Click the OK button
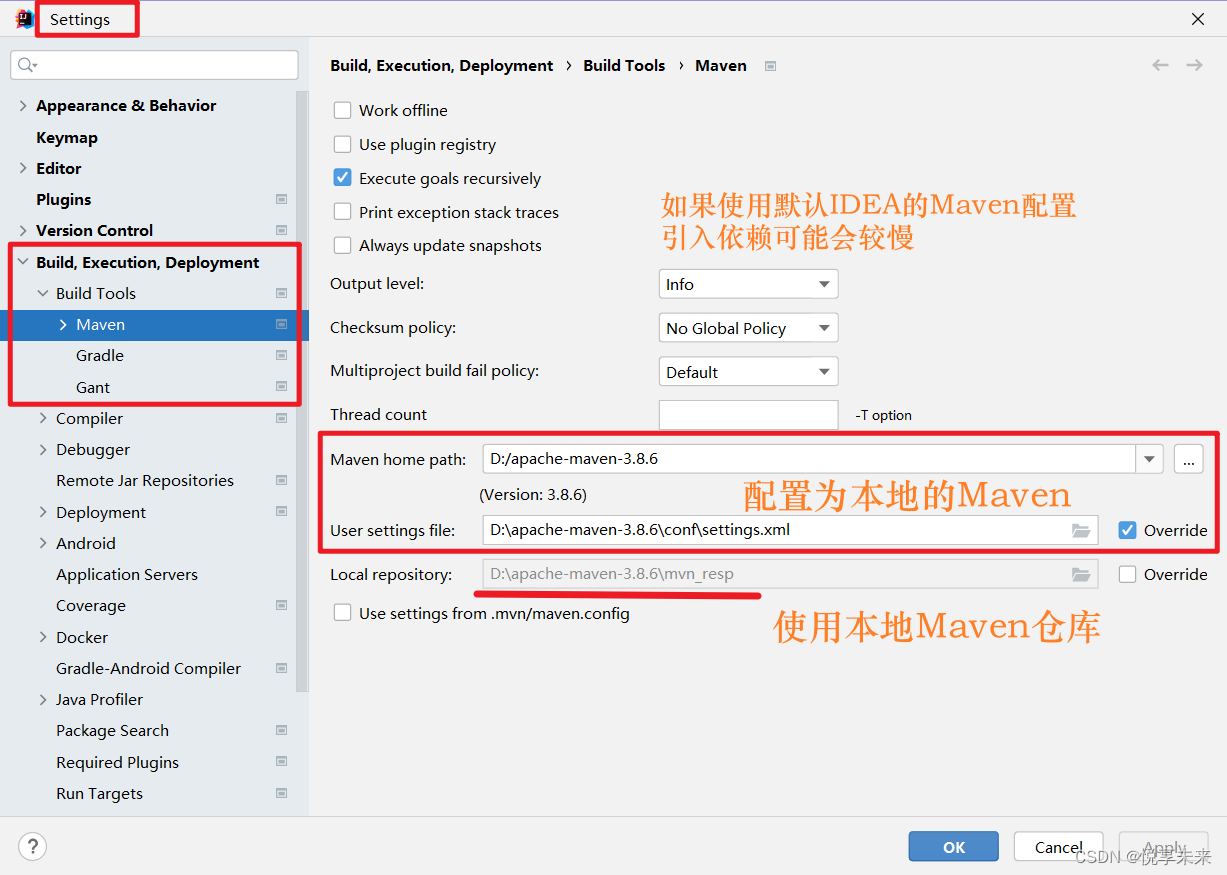 point(954,847)
